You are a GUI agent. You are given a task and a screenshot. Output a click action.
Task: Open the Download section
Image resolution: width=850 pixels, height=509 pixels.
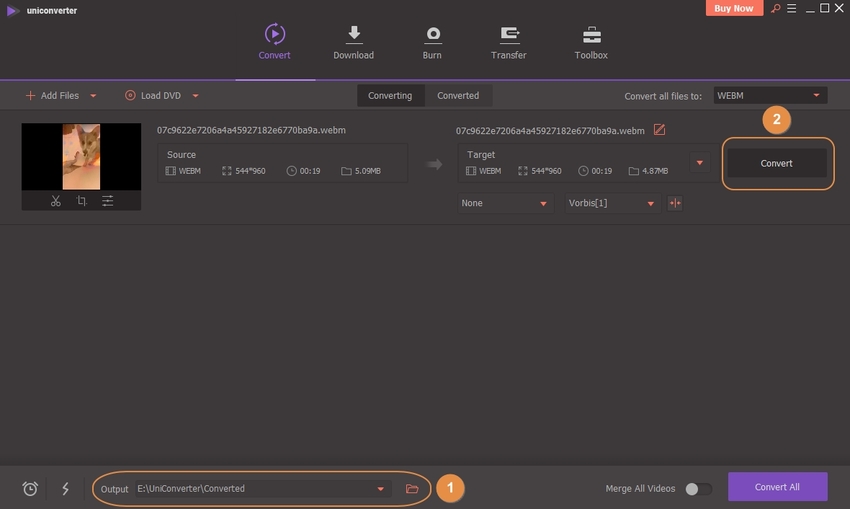coord(353,43)
